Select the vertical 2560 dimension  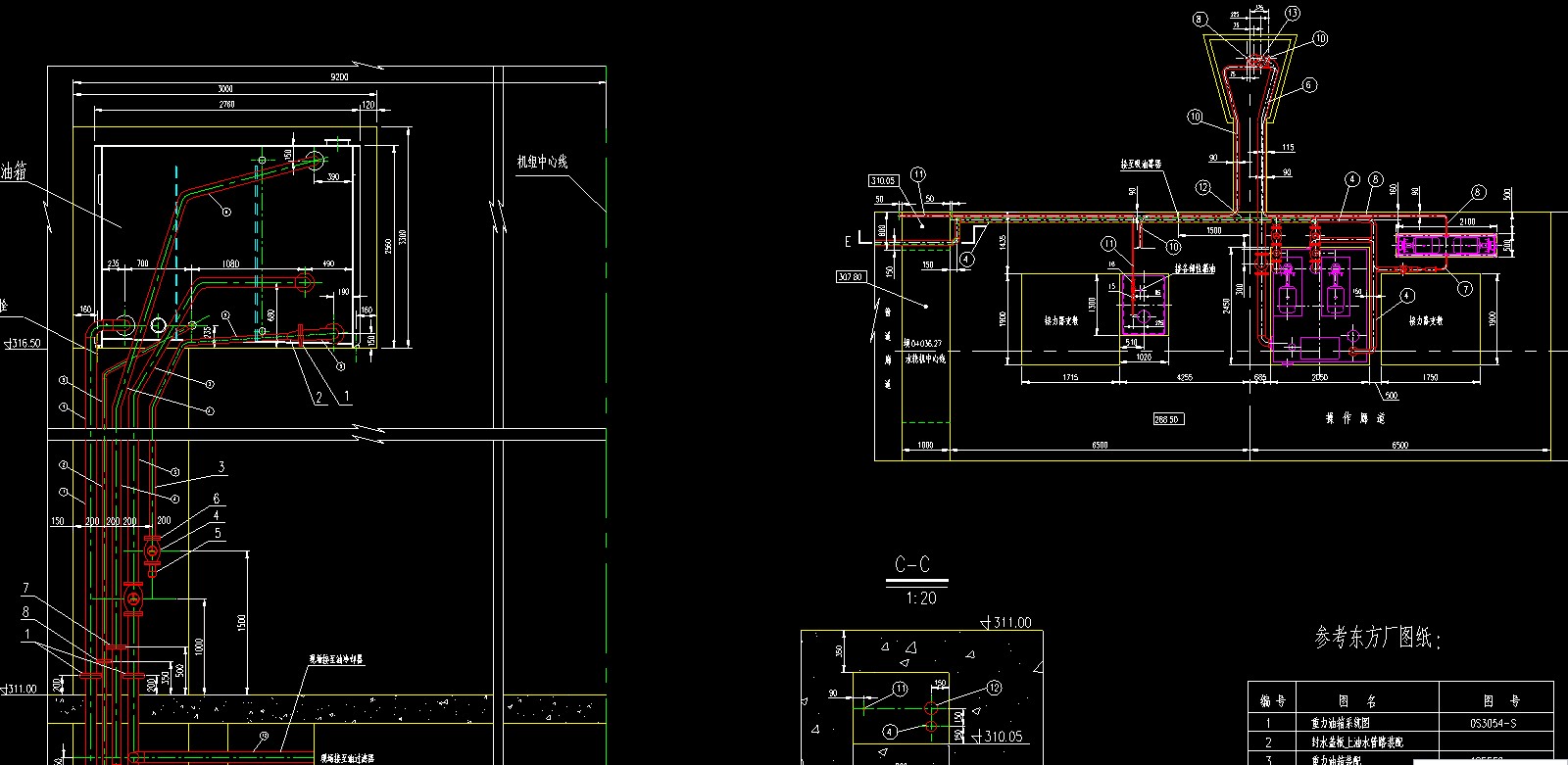(x=388, y=245)
